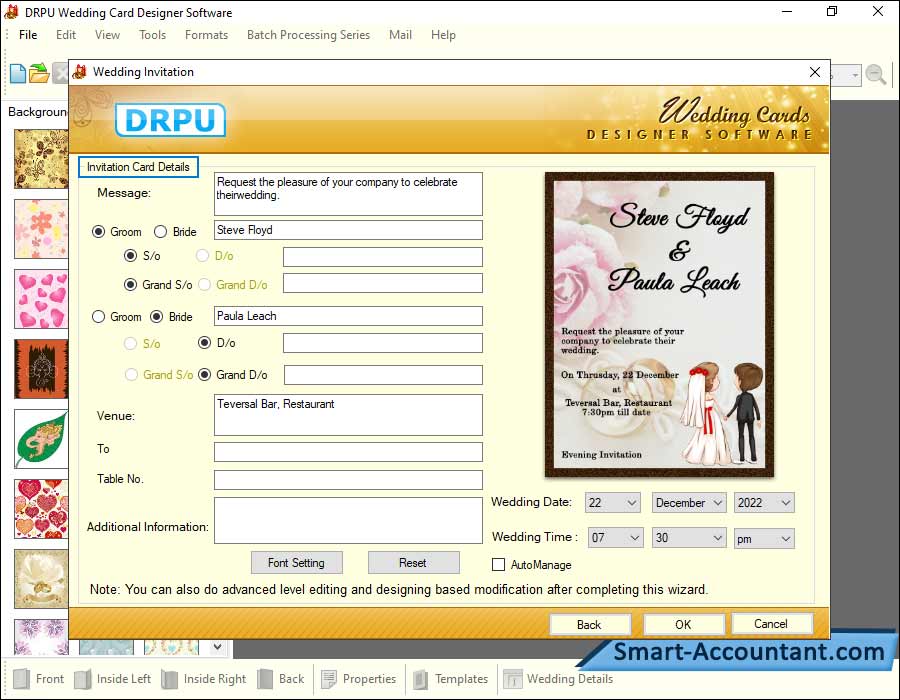
Task: Click the New document icon in toolbar
Action: tap(18, 73)
